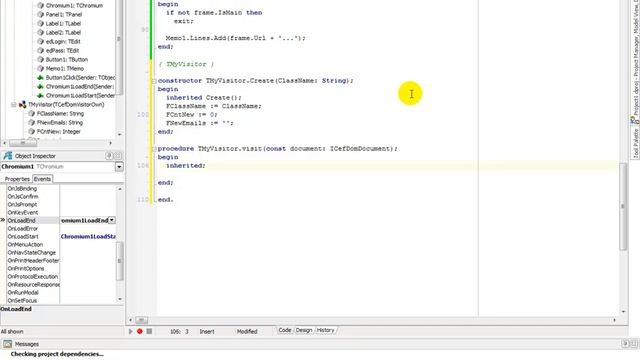This screenshot has height=360, width=640.
Task: Switch to the Design view tab
Action: [304, 330]
